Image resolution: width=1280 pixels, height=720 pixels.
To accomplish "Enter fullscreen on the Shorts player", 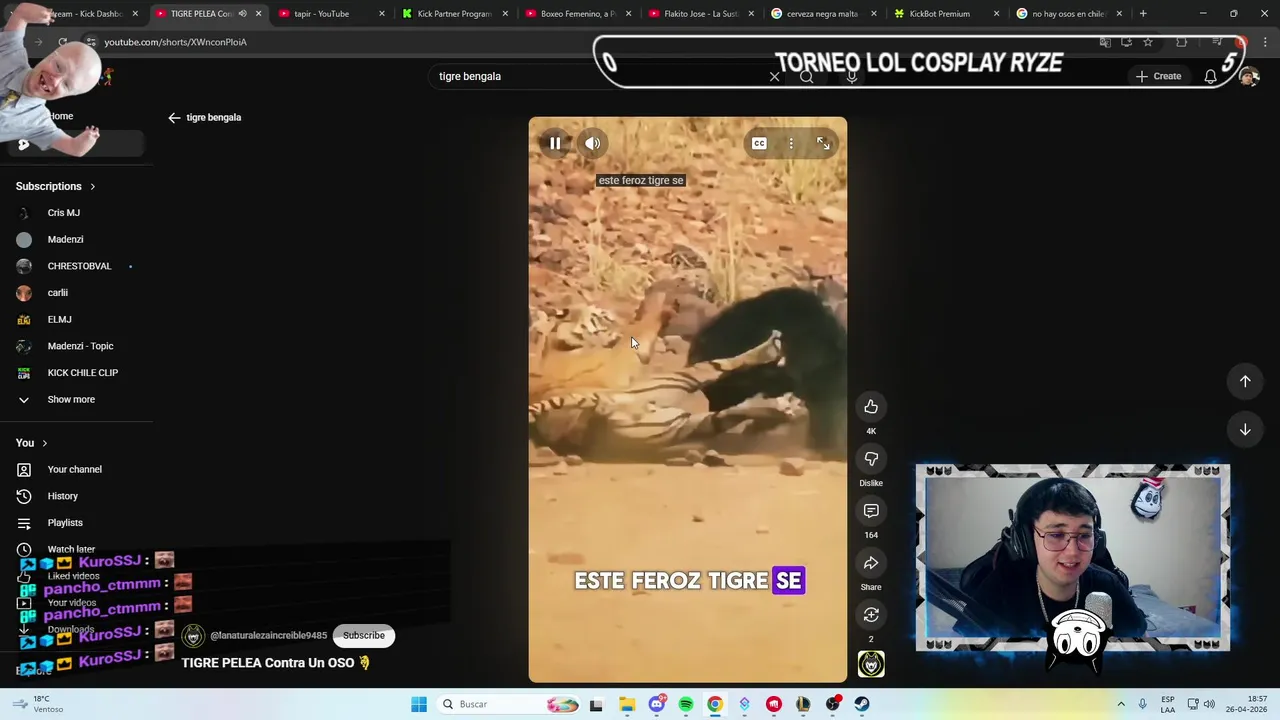I will tap(823, 144).
